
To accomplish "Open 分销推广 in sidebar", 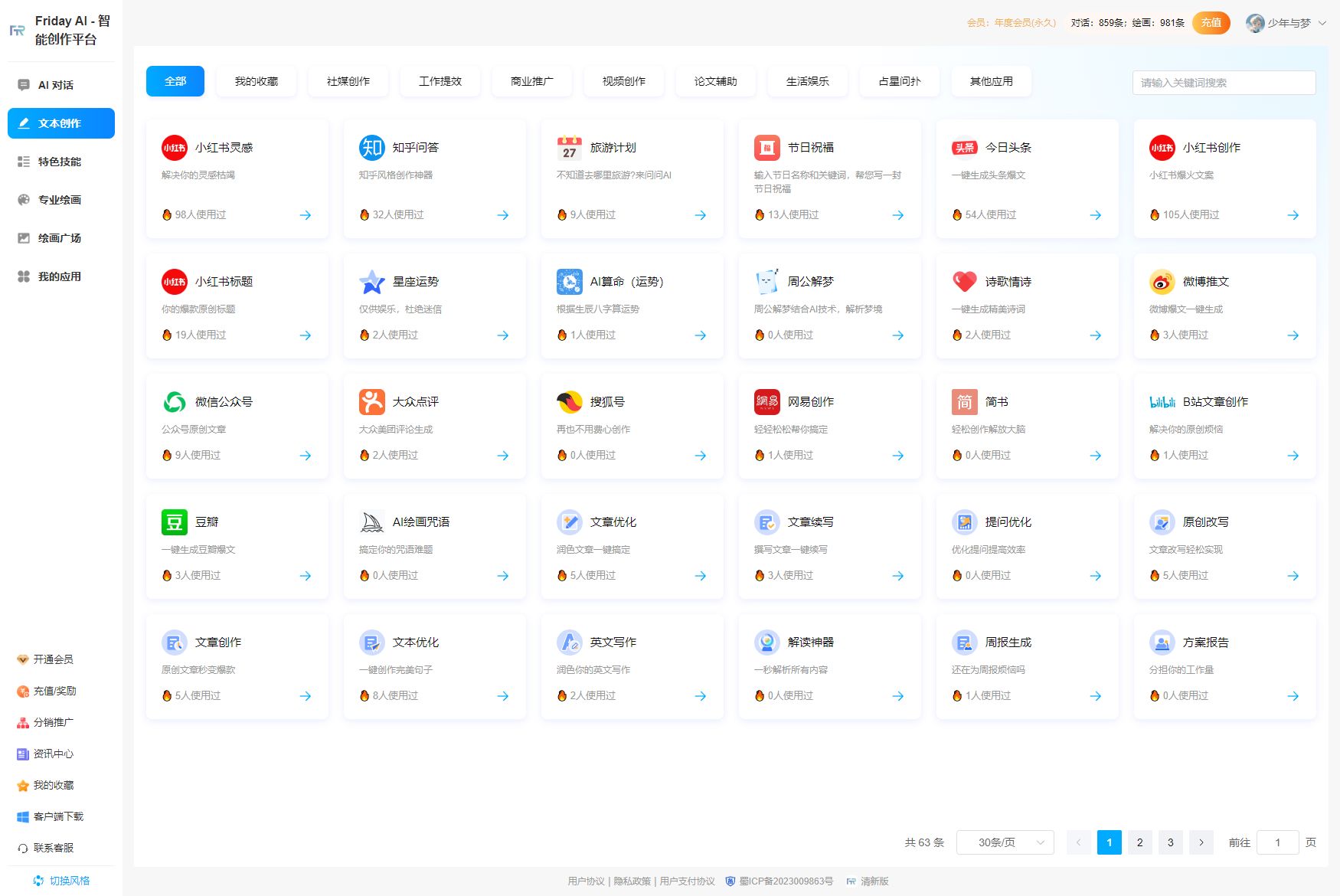I will pos(46,722).
